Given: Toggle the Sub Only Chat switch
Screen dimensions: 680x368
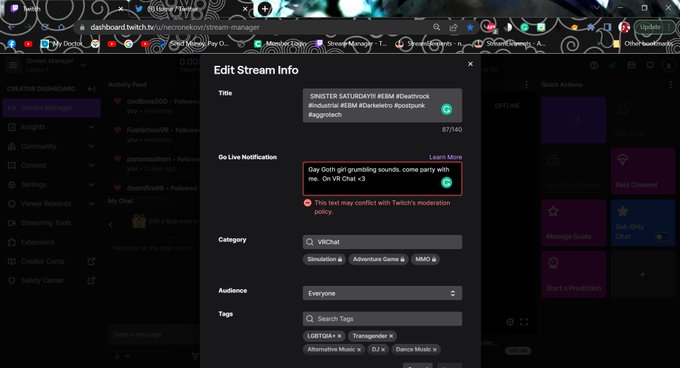Looking at the screenshot, I should (662, 237).
